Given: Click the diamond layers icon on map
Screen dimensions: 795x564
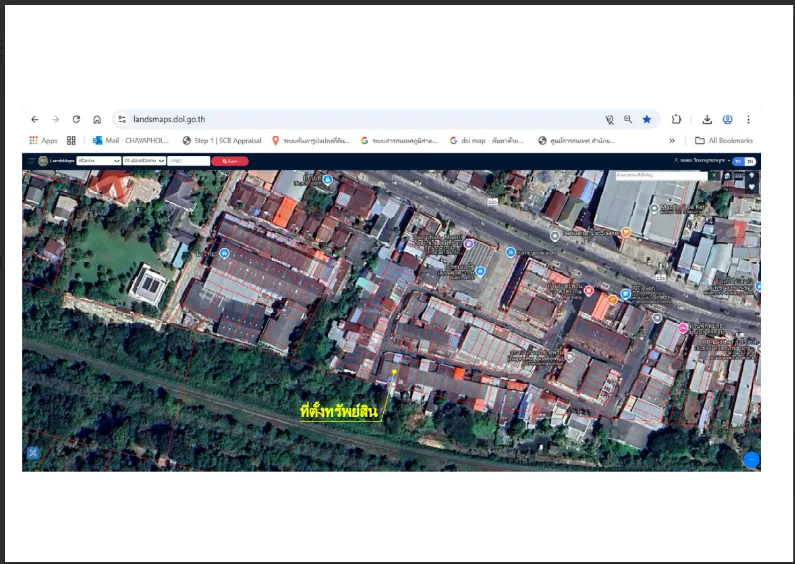Looking at the screenshot, I should click(751, 175).
